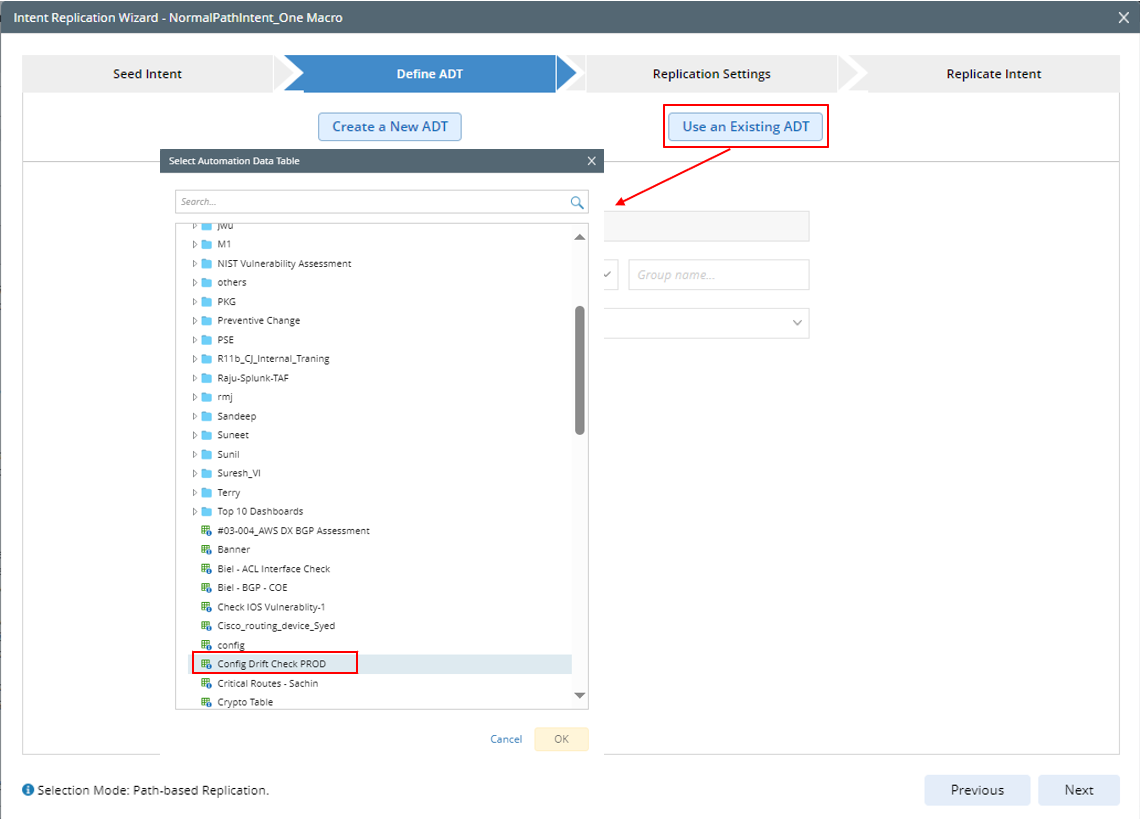Click the search magnifier icon in dialog
Viewport: 1140px width, 819px height.
[x=577, y=202]
